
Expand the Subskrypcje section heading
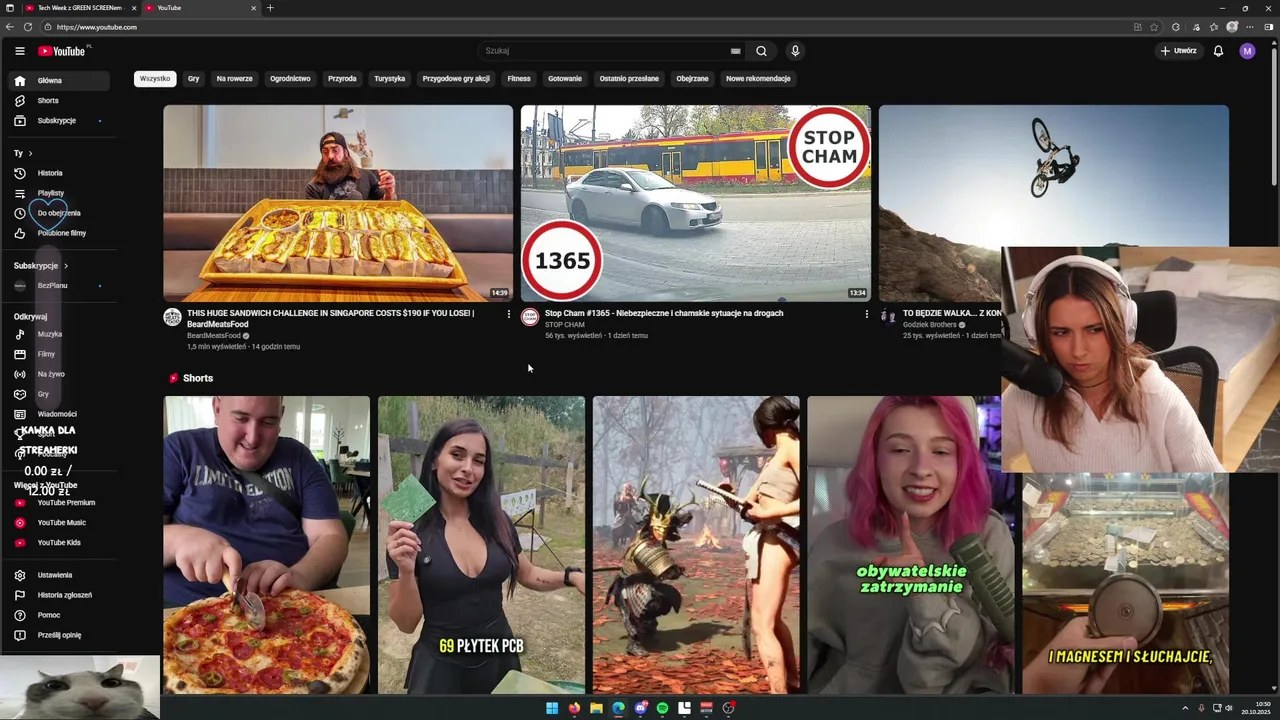click(x=41, y=266)
